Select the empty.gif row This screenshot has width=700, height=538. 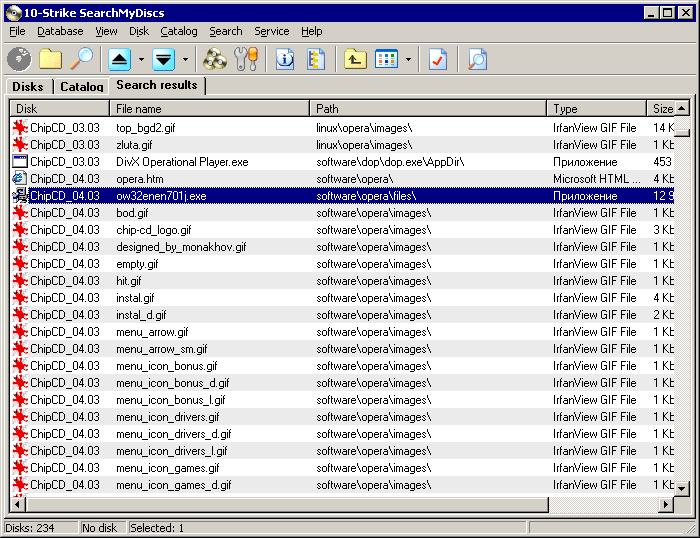342,263
